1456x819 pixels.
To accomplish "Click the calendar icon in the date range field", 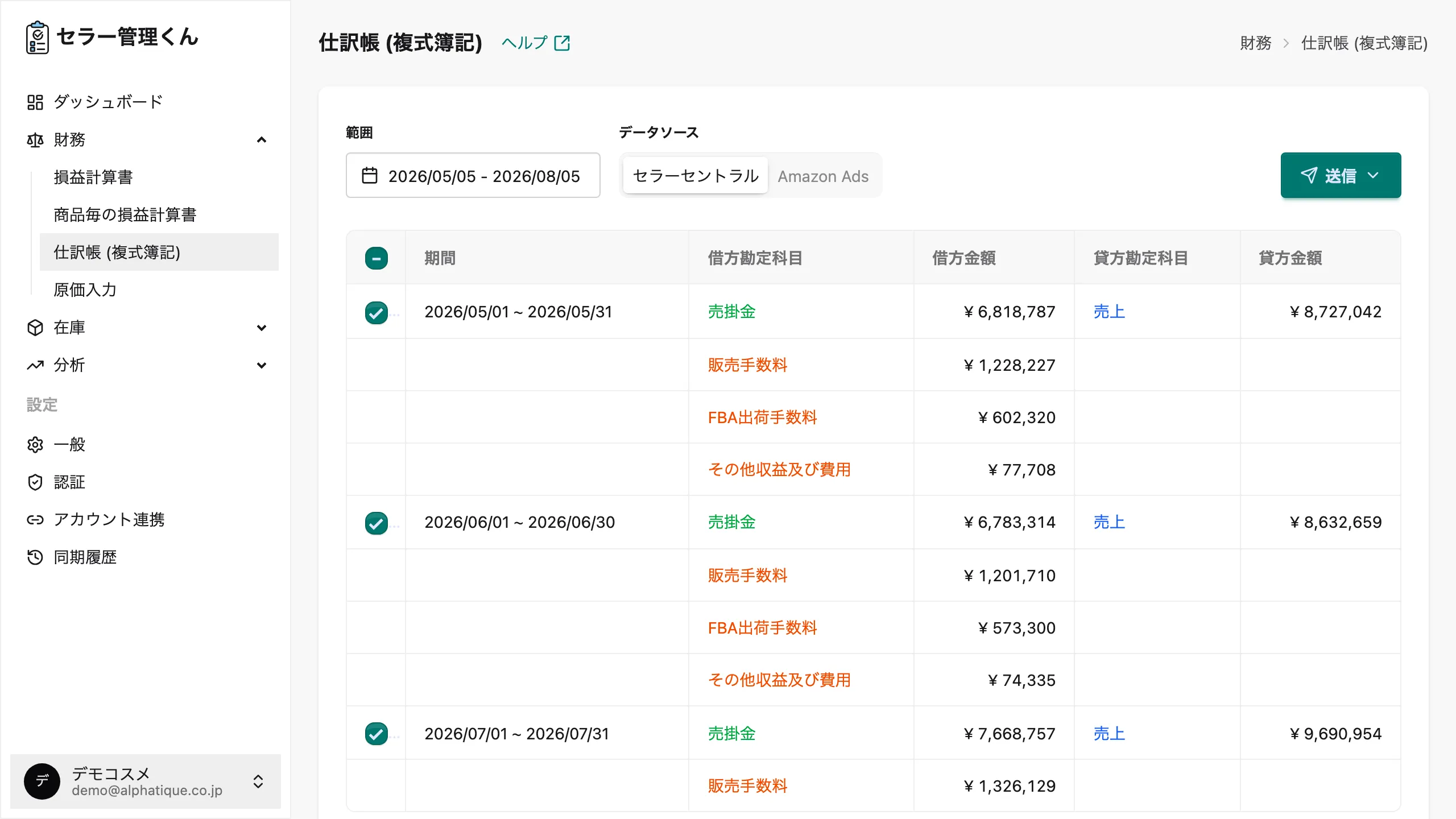I will (x=370, y=176).
